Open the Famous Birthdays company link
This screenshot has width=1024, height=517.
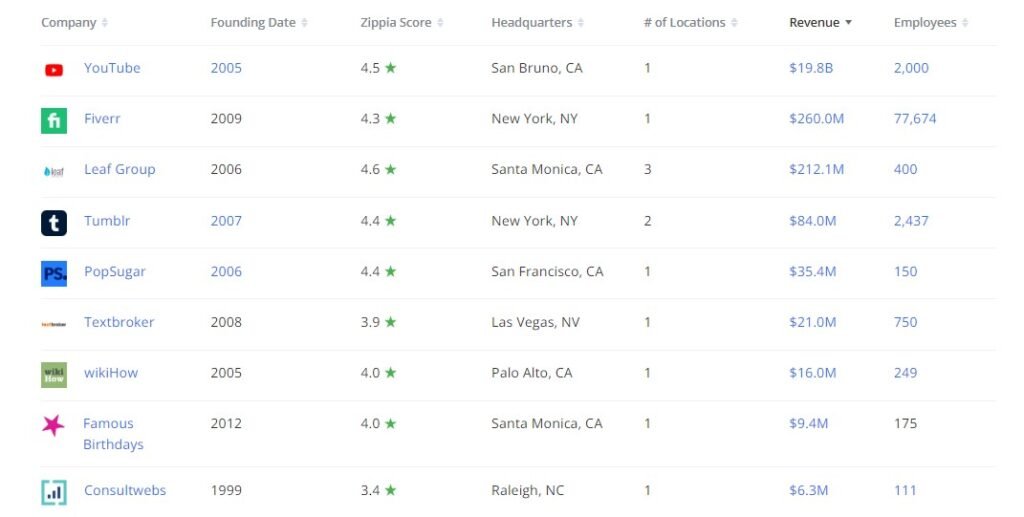click(113, 433)
